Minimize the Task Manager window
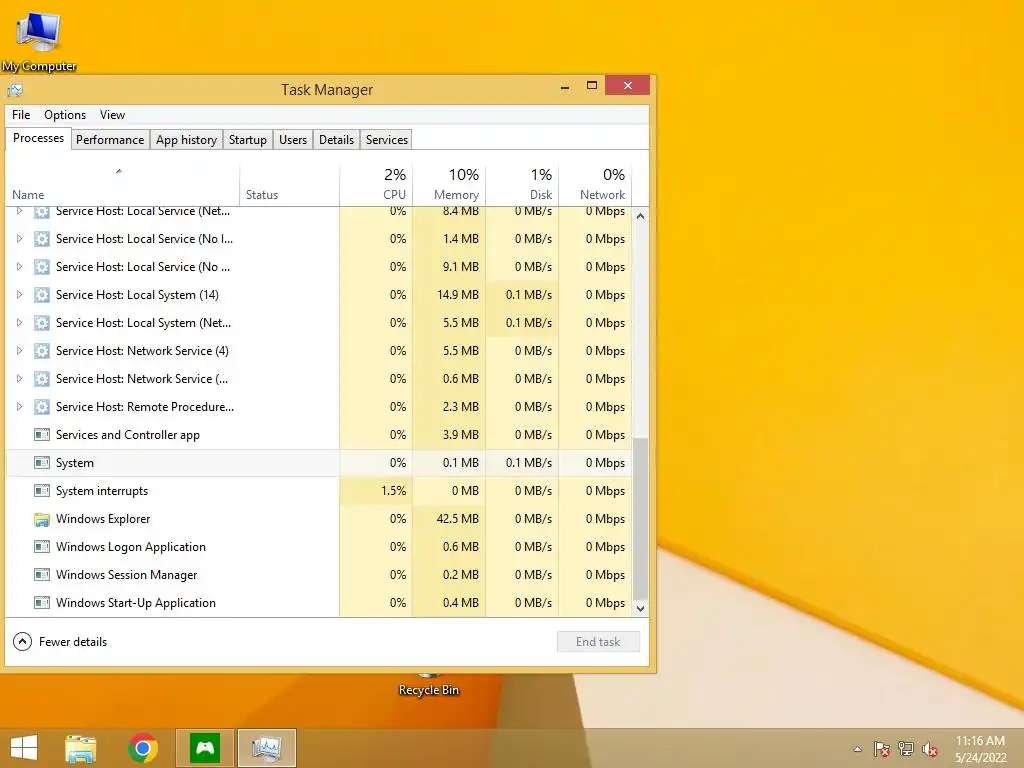The width and height of the screenshot is (1024, 768). 565,86
